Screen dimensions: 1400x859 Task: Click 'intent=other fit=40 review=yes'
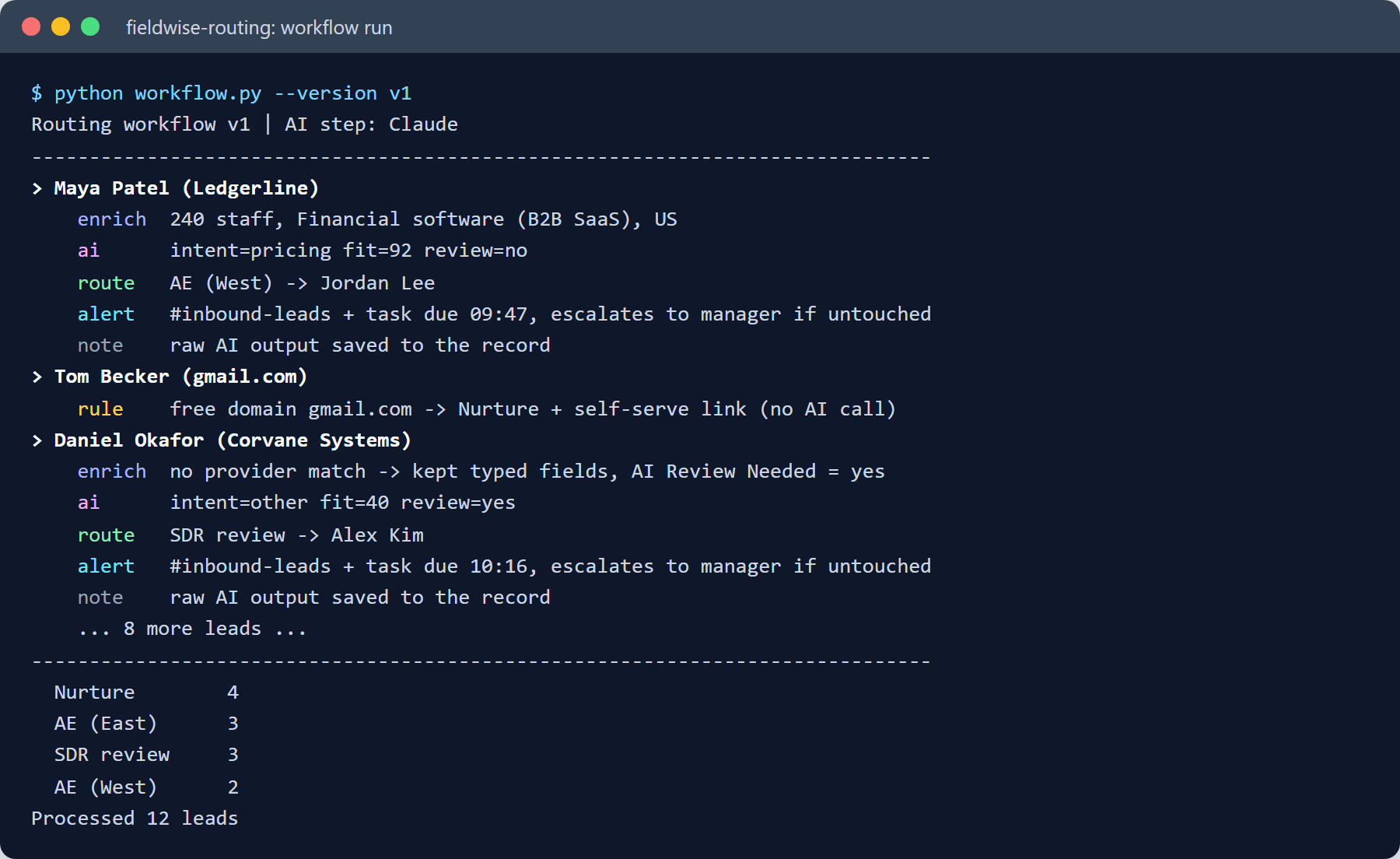pyautogui.click(x=343, y=503)
